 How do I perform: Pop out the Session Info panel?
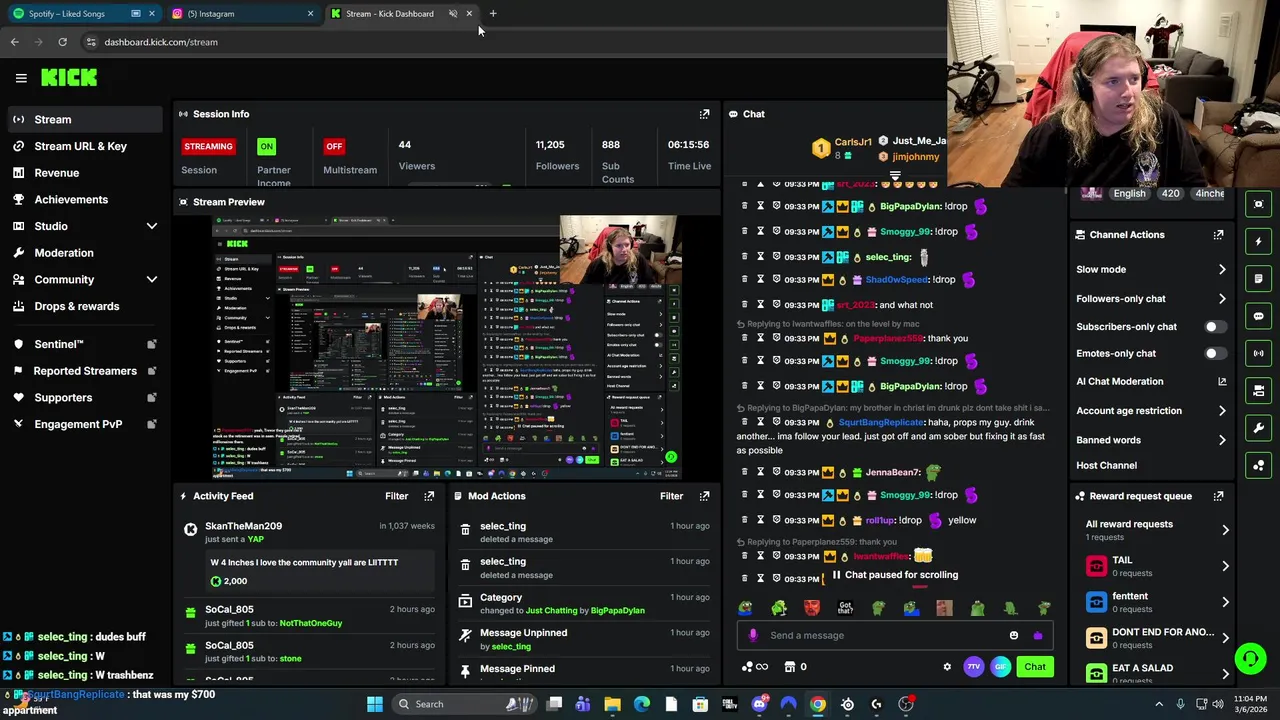(x=704, y=114)
